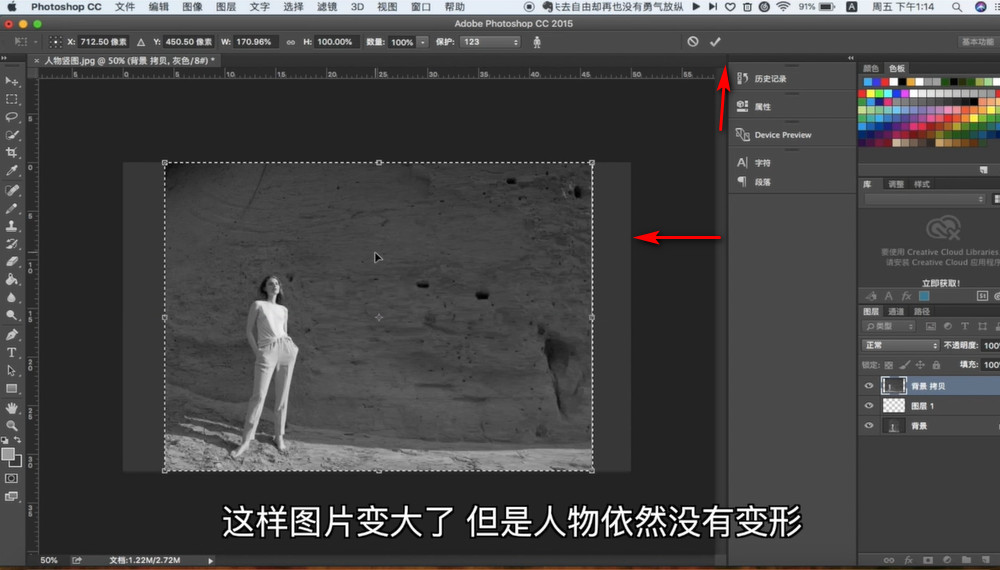Change screen mode from toolbar bottom
The width and height of the screenshot is (1000, 570).
(11, 496)
